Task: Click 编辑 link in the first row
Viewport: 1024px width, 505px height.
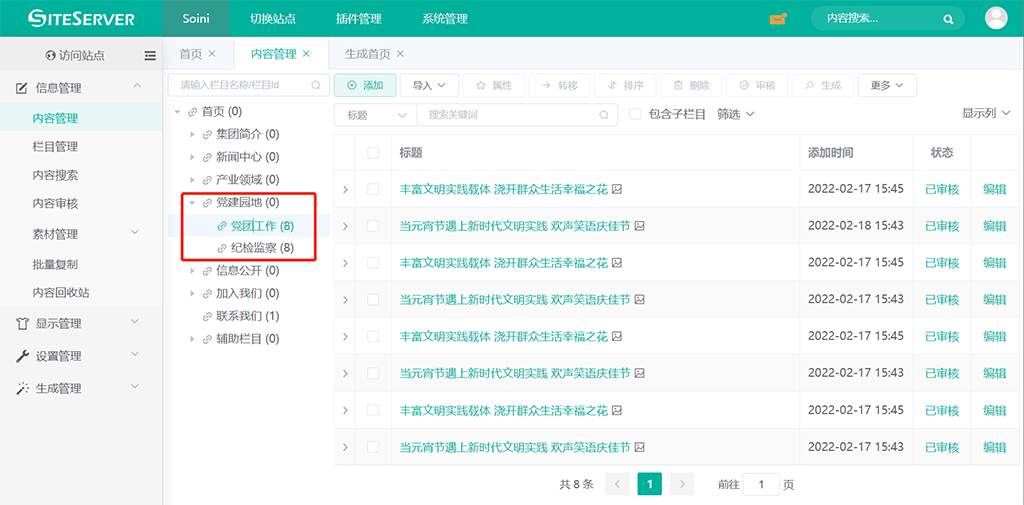Action: 994,189
